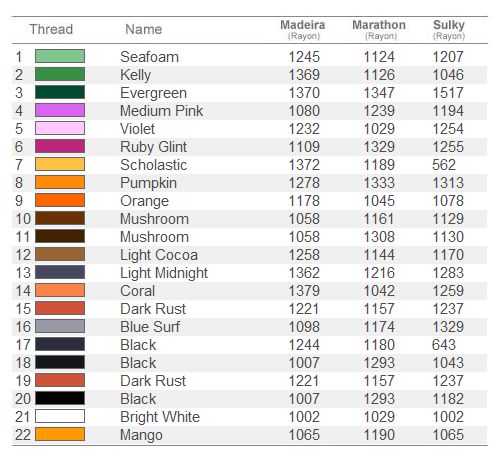This screenshot has width=500, height=456.
Task: Click the Name column header
Action: pyautogui.click(x=144, y=29)
